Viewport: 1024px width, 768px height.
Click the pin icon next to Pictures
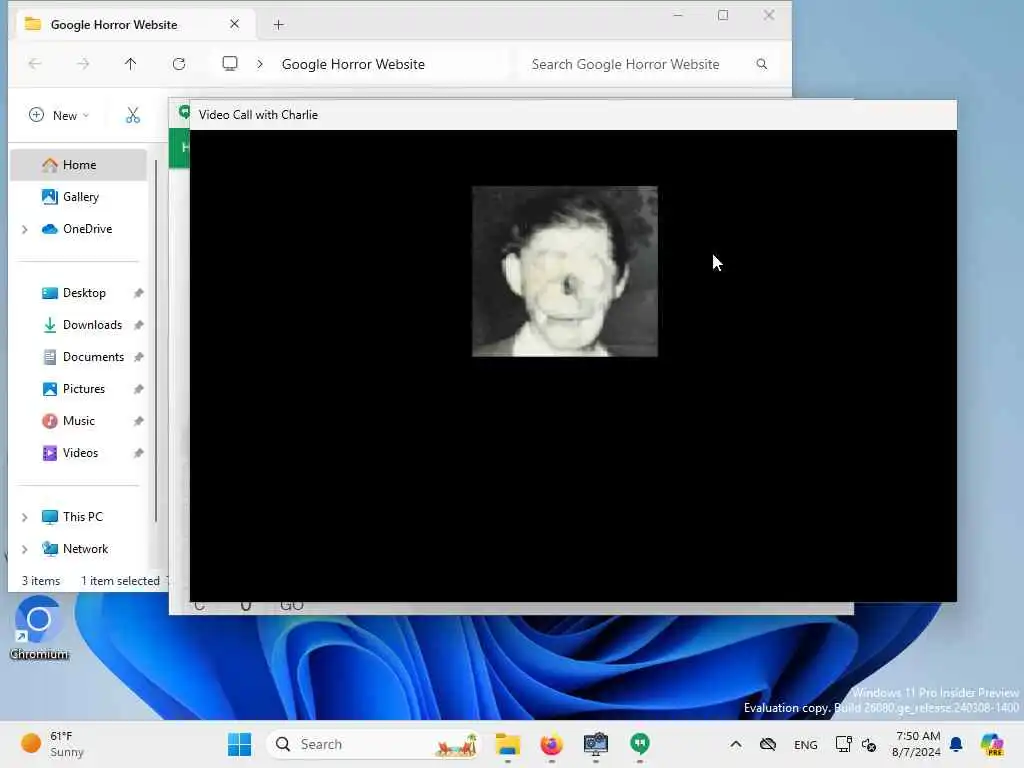point(138,389)
